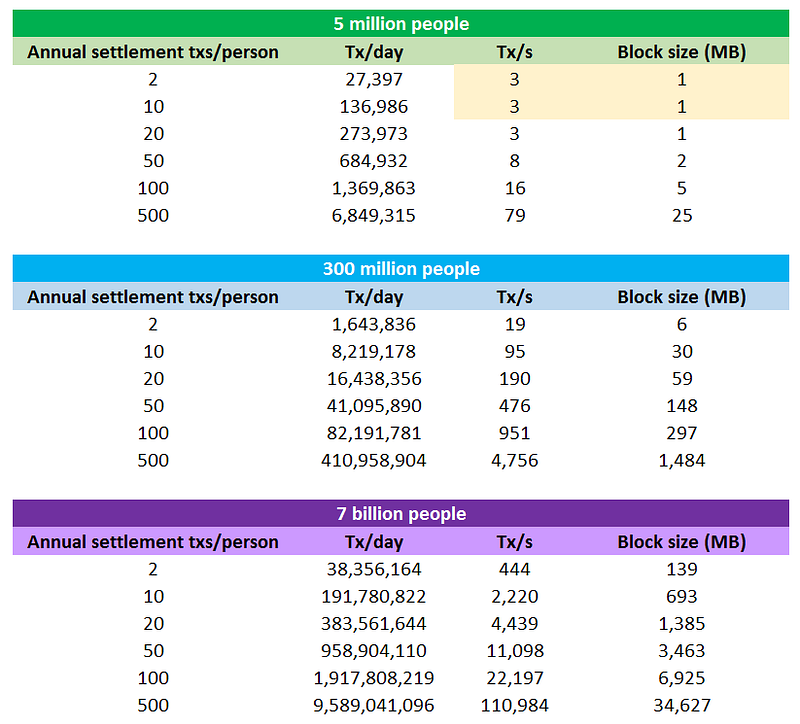Click the 38,356,164 cell
The height and width of the screenshot is (724, 800).
pos(374,569)
